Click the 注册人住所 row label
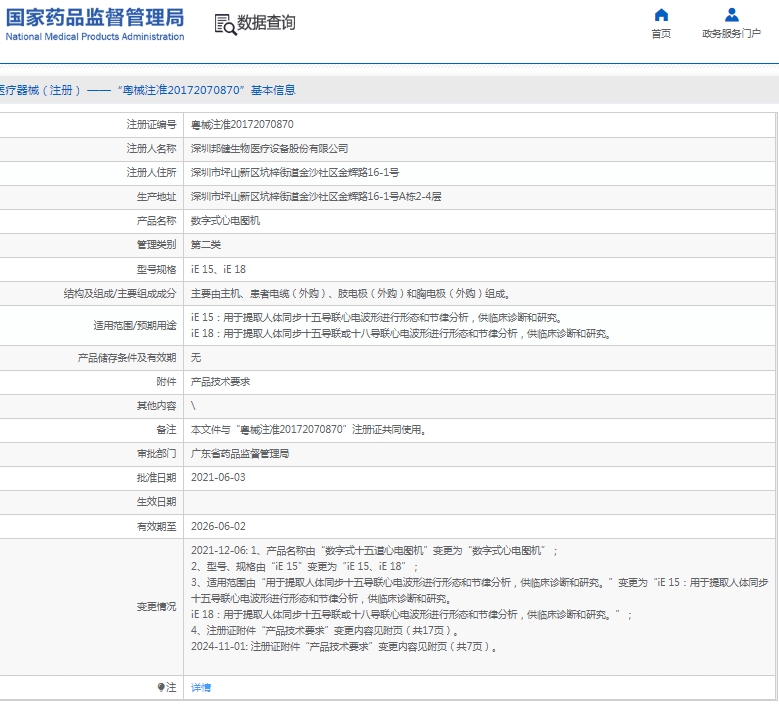This screenshot has width=779, height=705. (151, 172)
